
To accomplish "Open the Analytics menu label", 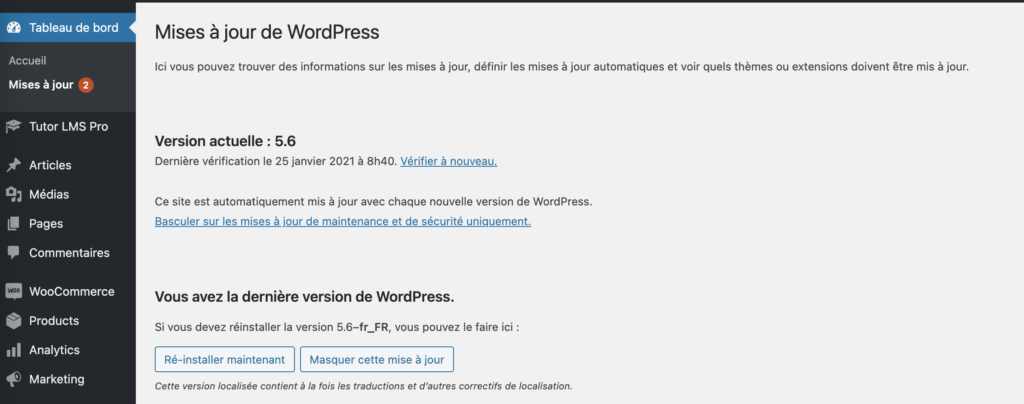I will point(54,350).
